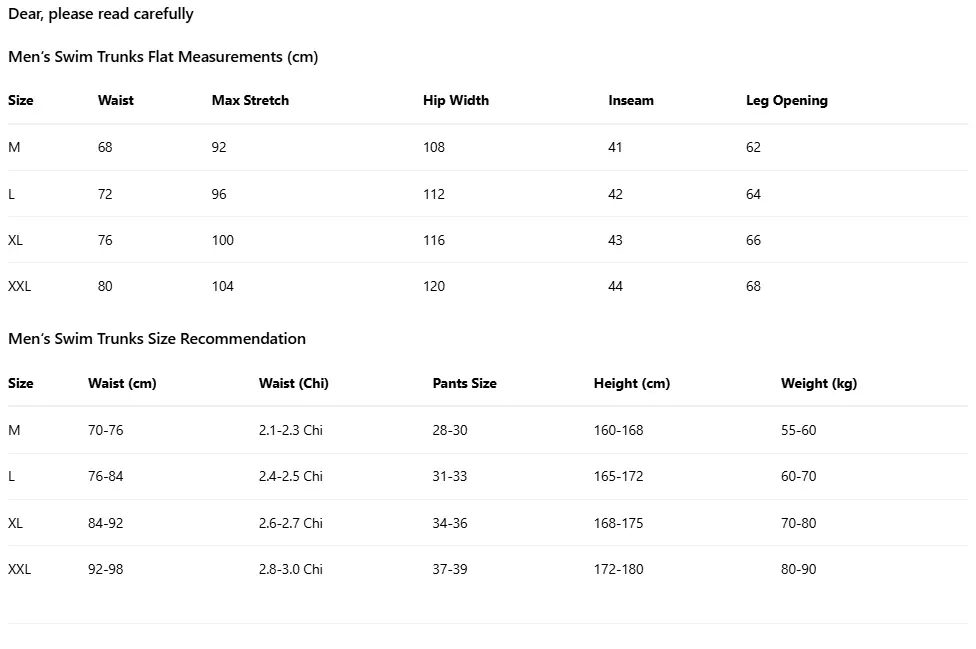Image resolution: width=976 pixels, height=649 pixels.
Task: Click the 'Weight (kg)' column header
Action: tap(819, 383)
